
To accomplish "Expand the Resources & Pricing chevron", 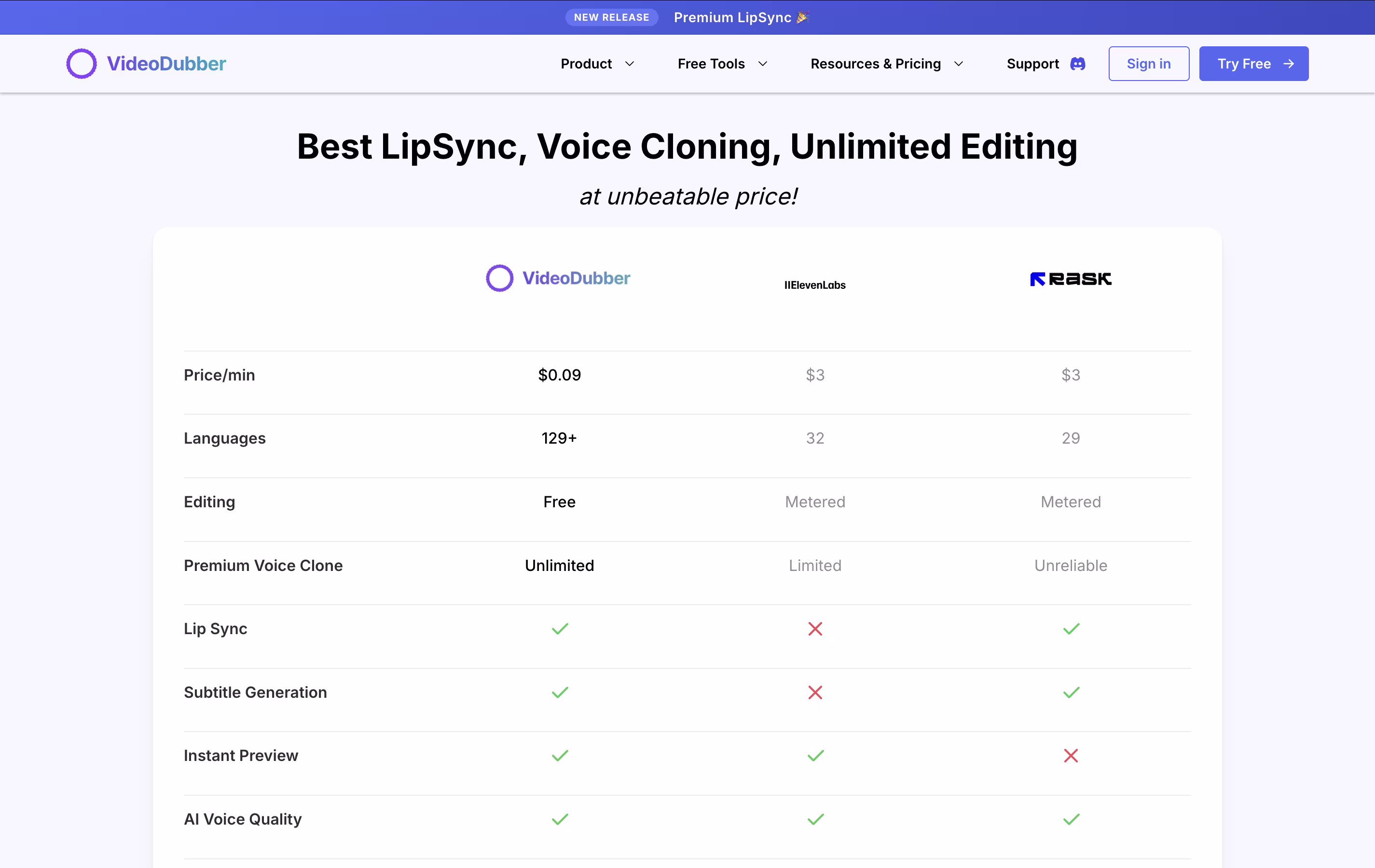I will pyautogui.click(x=958, y=64).
